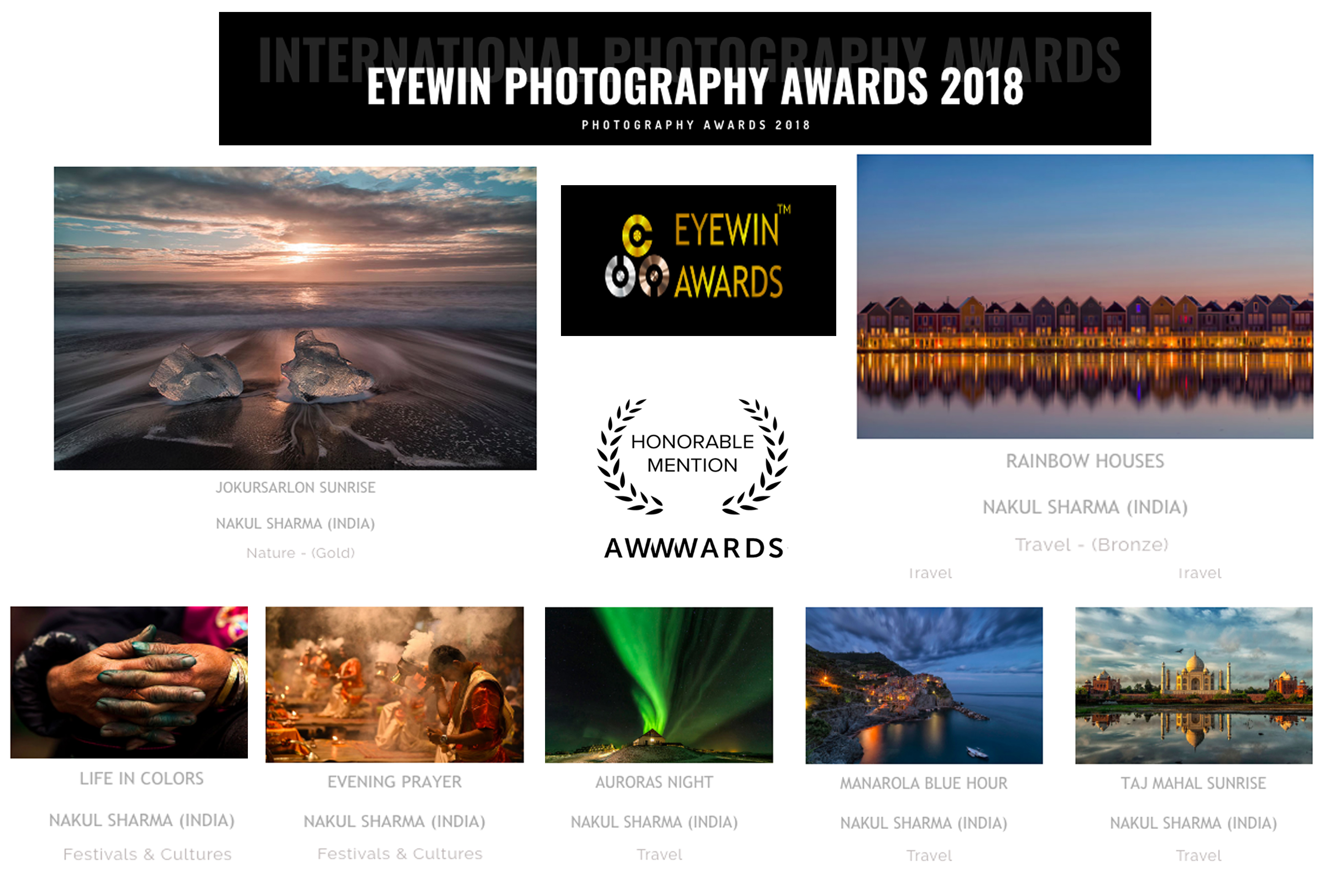Select the Life in Colors hands photo
Viewport: 1330px width, 896px height.
(129, 682)
